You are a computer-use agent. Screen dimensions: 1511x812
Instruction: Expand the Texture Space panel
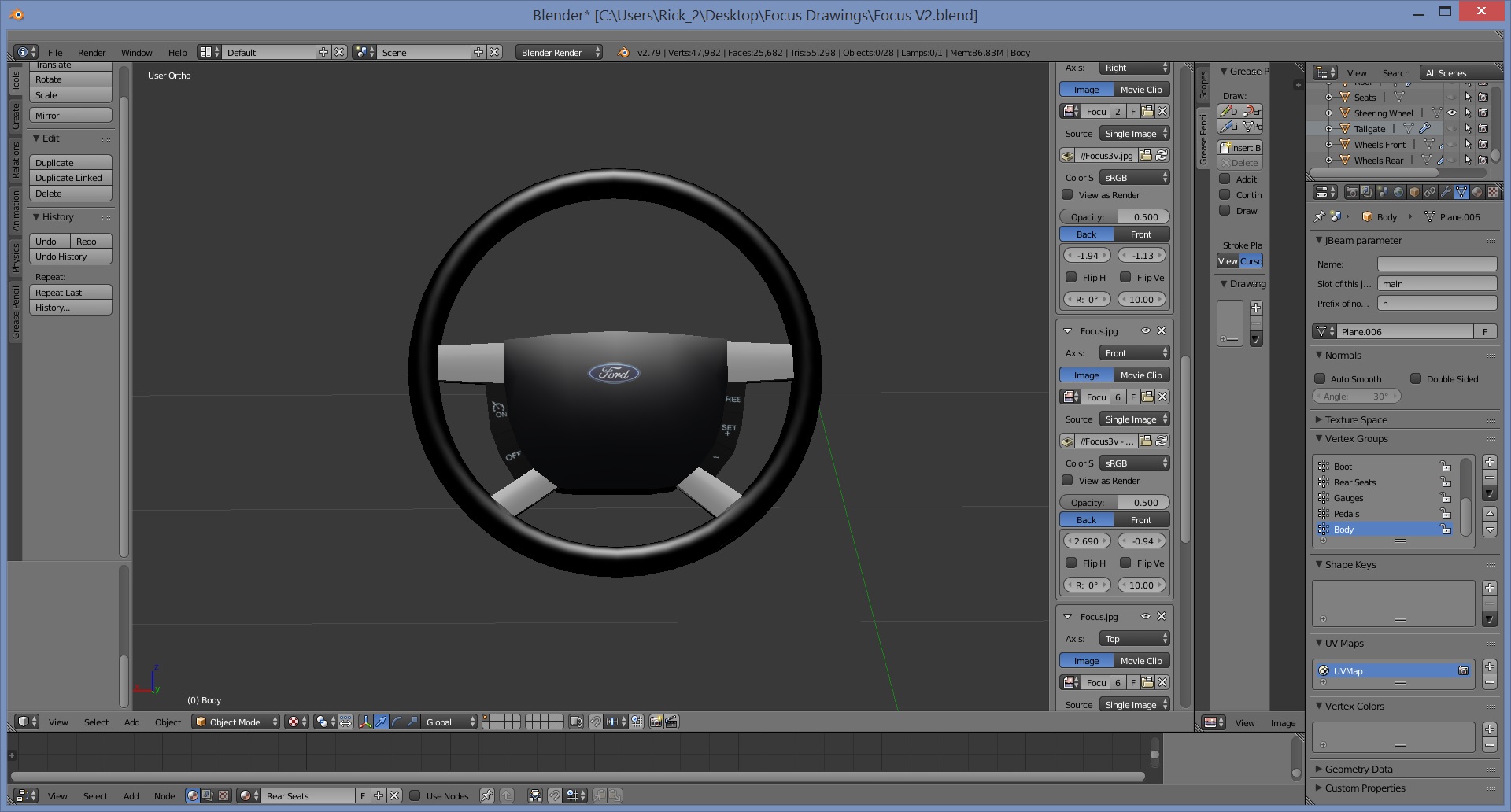(x=1320, y=419)
